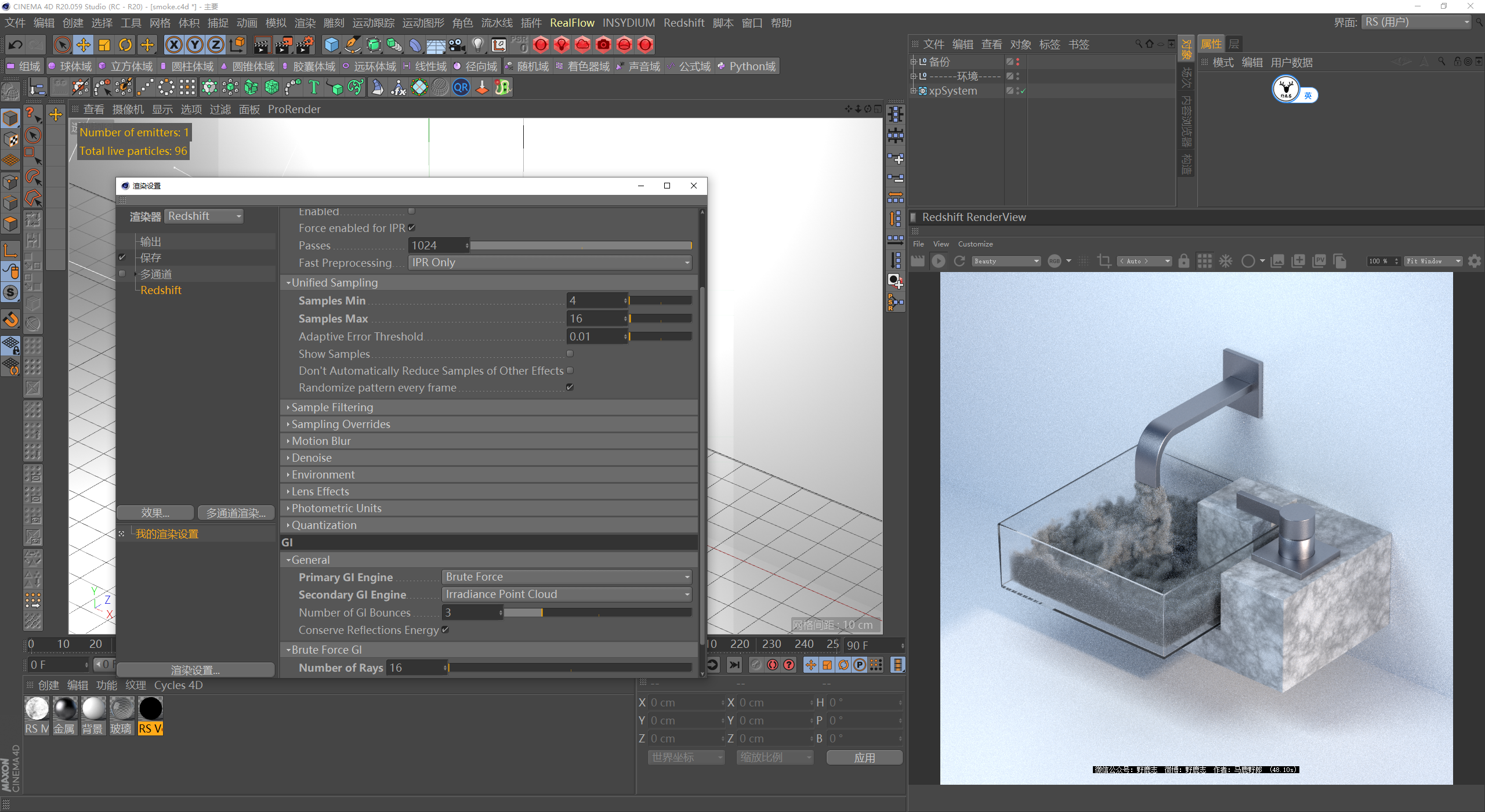Open RenderView settings gear icon
1485x812 pixels.
pos(1475,261)
